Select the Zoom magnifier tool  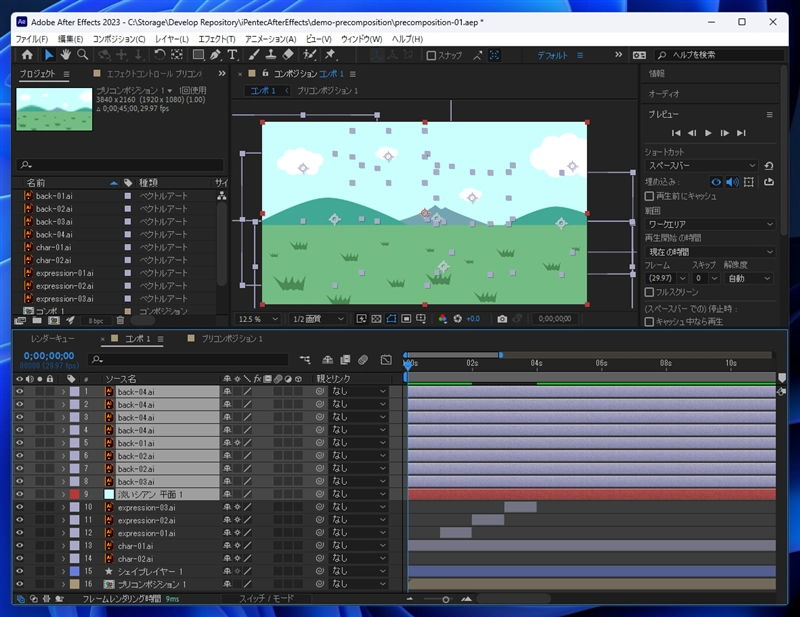(x=82, y=55)
